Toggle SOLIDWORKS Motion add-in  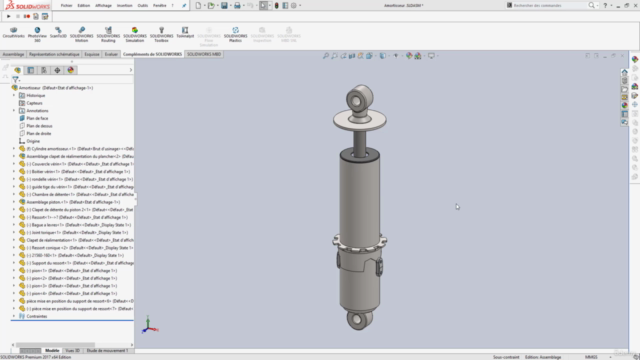point(82,34)
